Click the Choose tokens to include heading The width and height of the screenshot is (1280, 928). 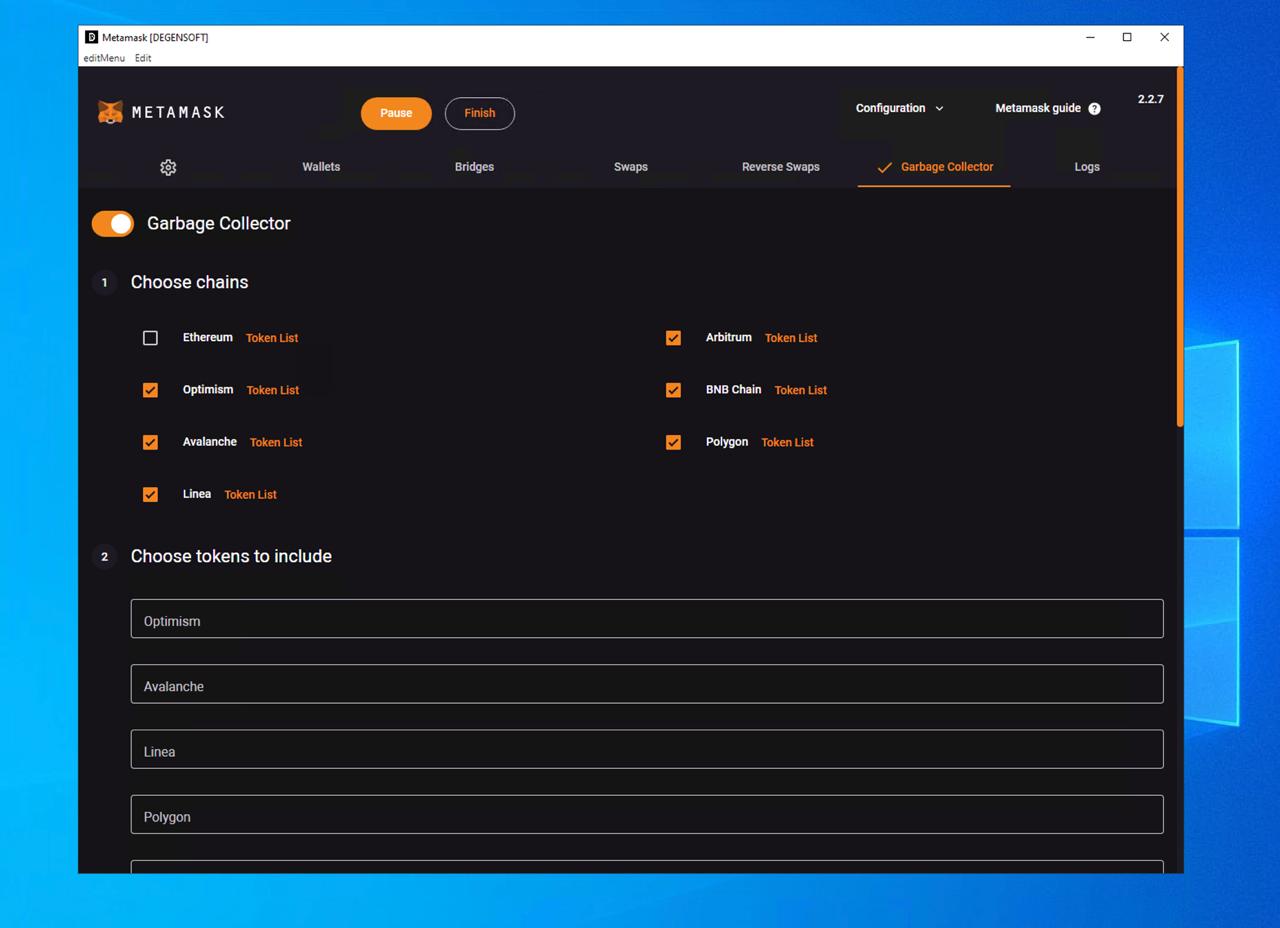(x=231, y=556)
